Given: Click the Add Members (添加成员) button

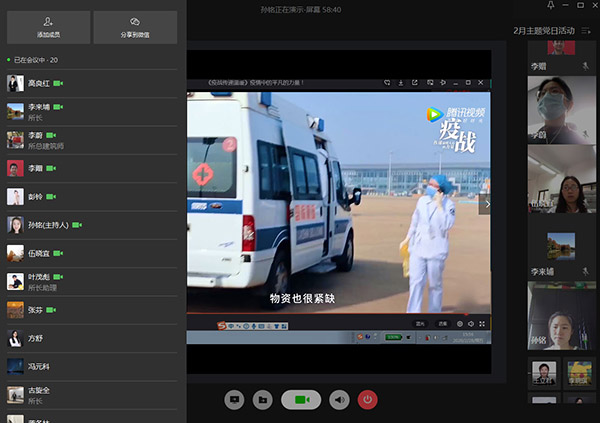Looking at the screenshot, I should 47,27.
